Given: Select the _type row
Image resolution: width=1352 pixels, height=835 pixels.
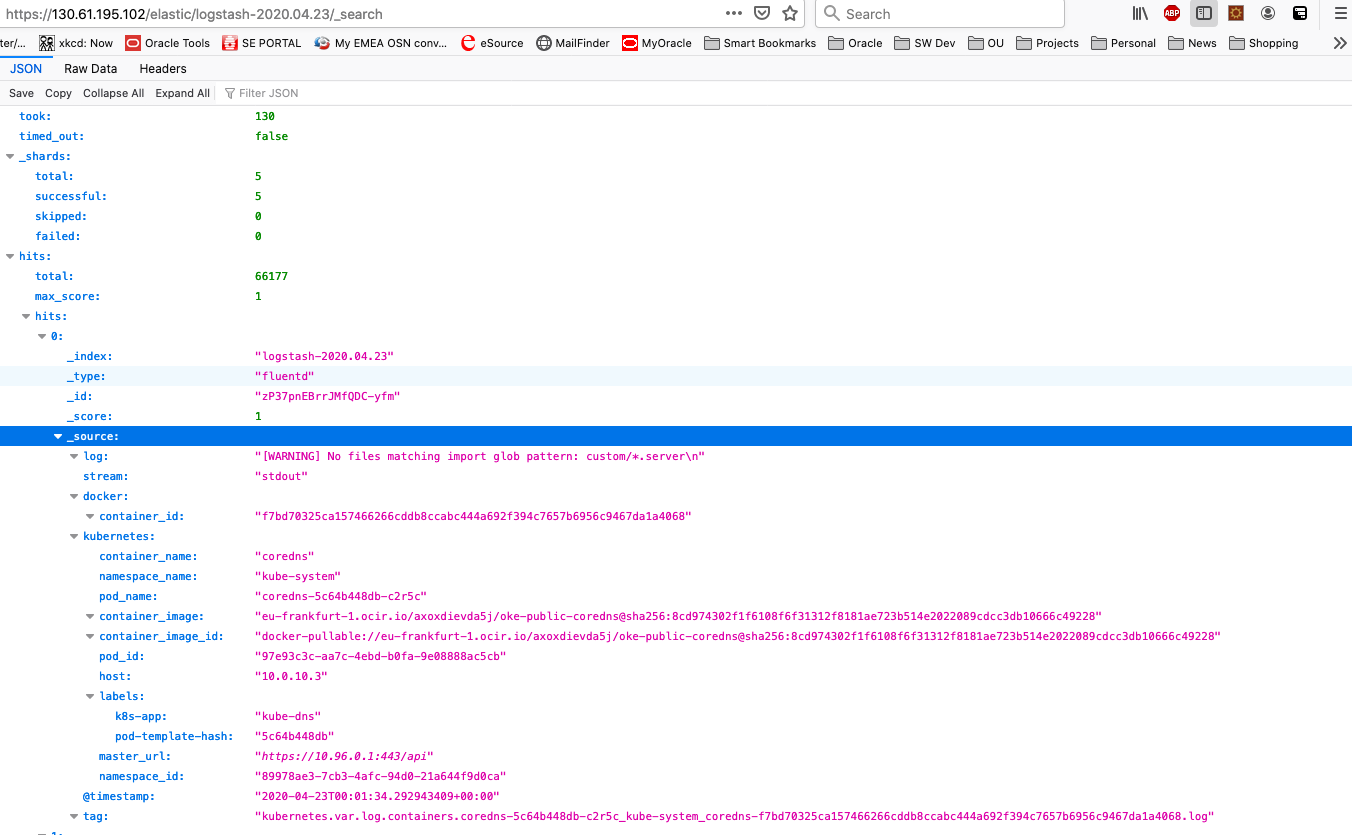Looking at the screenshot, I should coord(676,376).
